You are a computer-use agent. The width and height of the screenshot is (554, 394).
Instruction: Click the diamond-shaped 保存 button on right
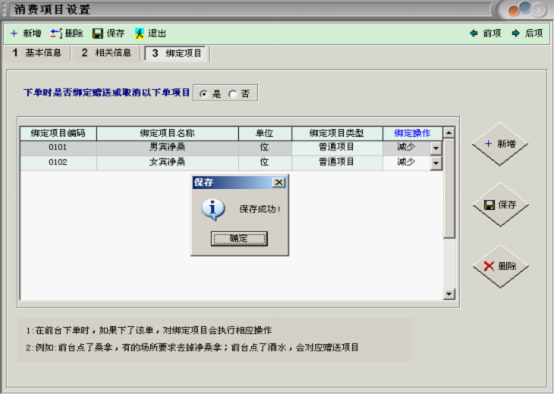click(500, 205)
